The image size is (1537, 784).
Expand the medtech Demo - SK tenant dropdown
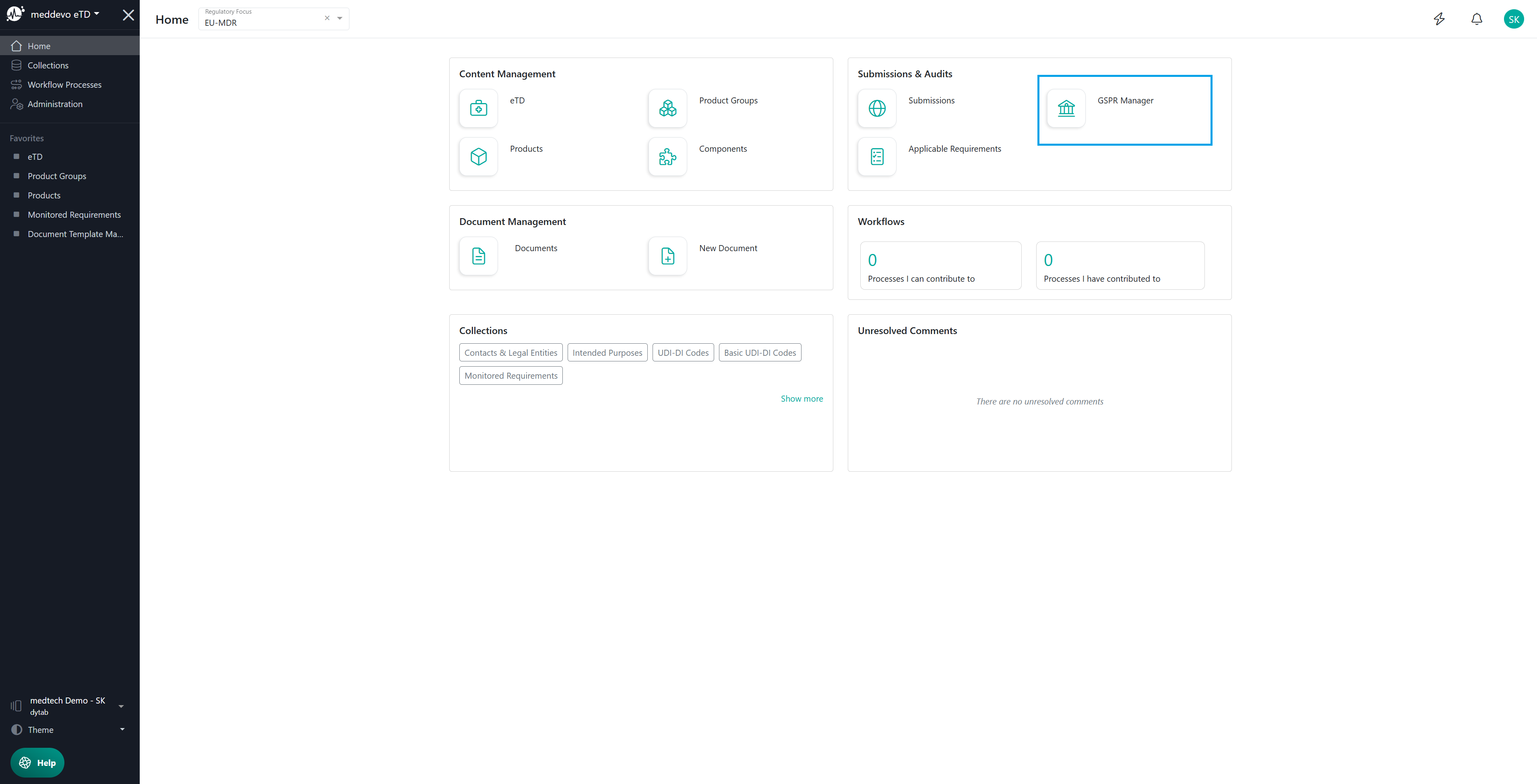[121, 706]
